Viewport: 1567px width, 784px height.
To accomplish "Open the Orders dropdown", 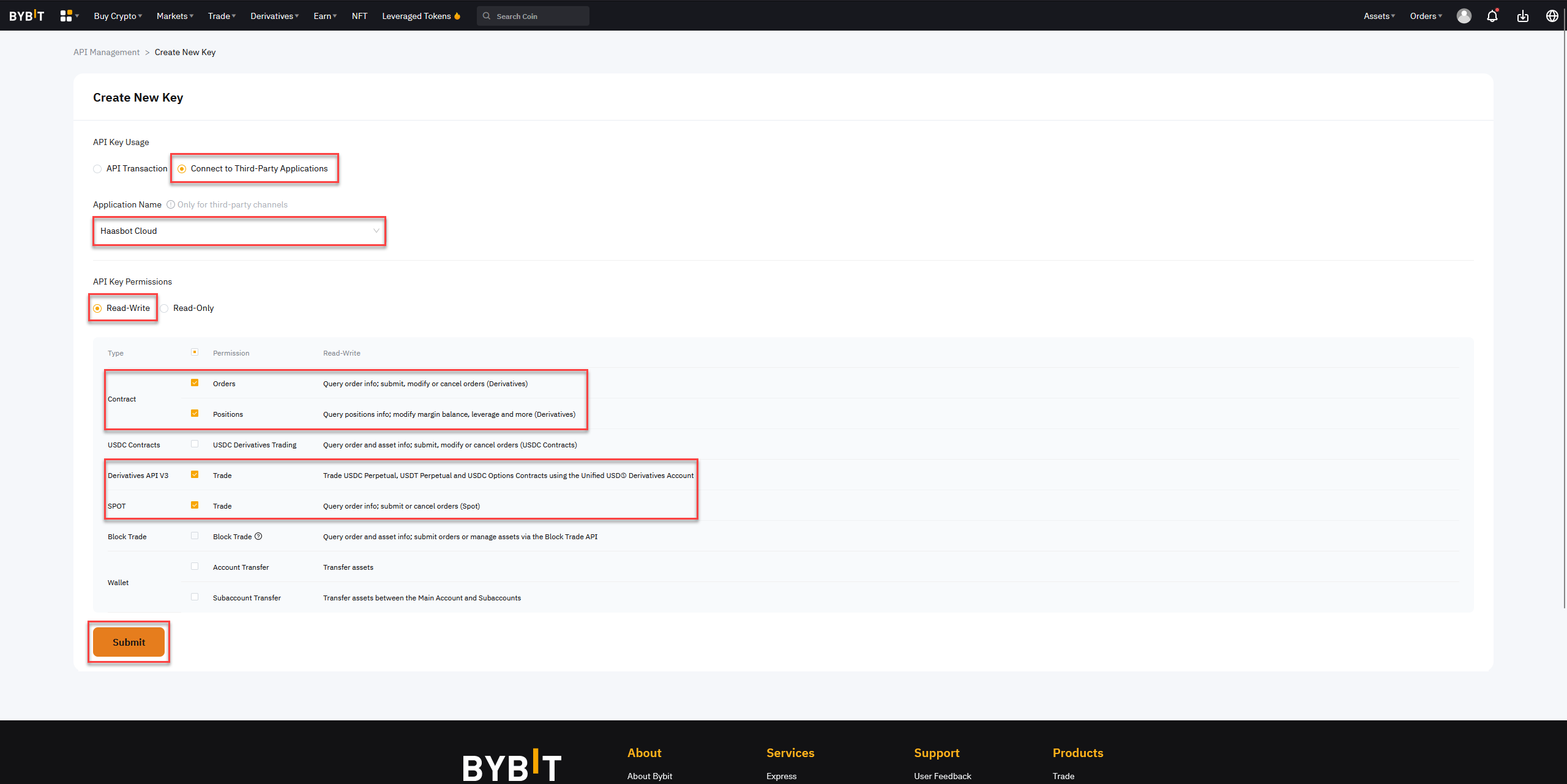I will point(1425,16).
